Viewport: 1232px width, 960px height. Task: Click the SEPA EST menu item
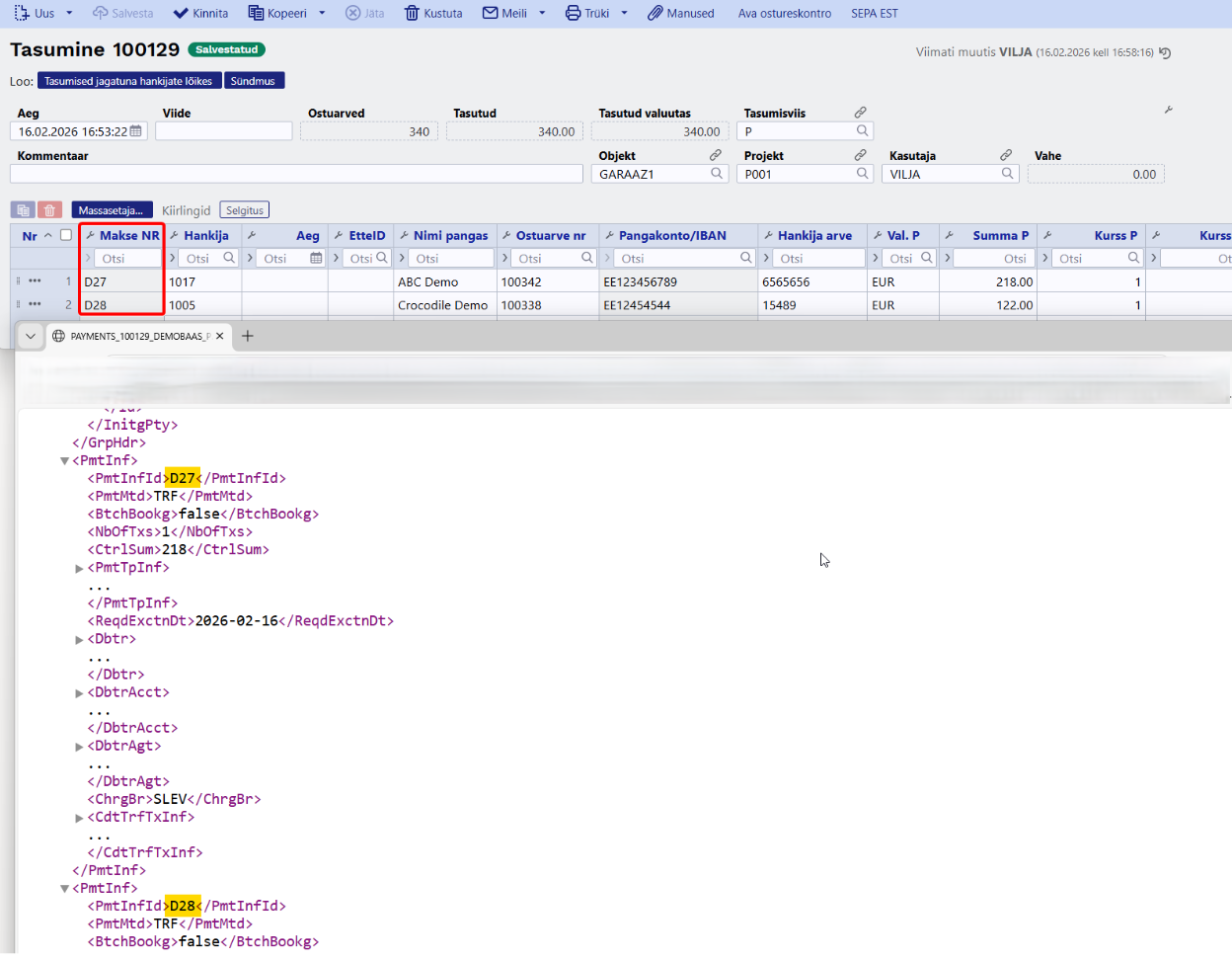coord(874,13)
